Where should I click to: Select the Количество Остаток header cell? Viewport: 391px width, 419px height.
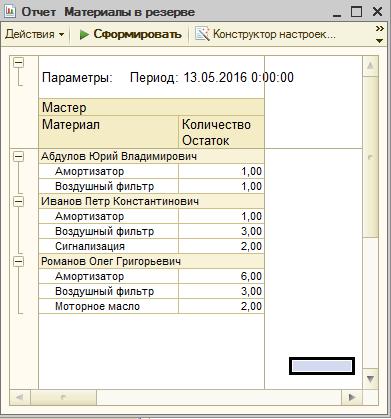point(221,132)
